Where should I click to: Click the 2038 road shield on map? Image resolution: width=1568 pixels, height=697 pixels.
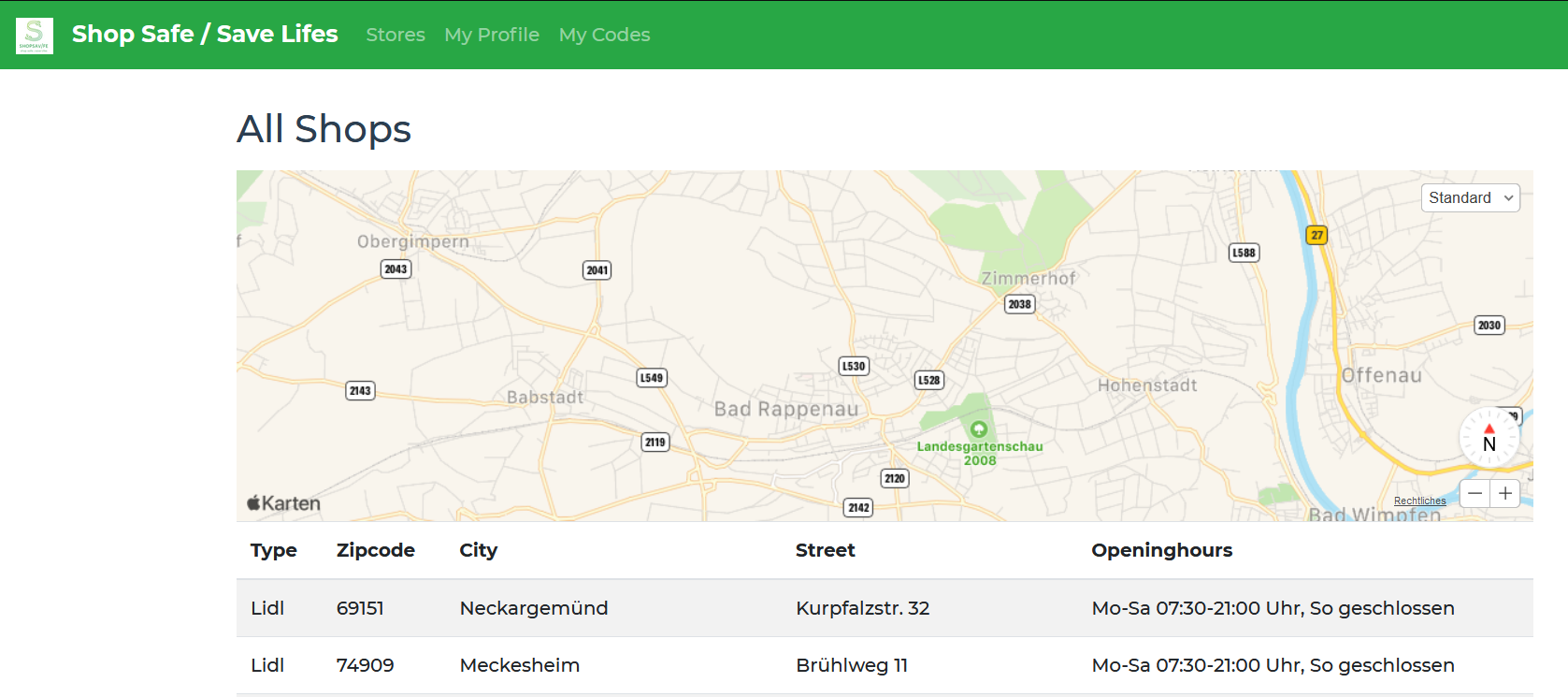[1020, 304]
